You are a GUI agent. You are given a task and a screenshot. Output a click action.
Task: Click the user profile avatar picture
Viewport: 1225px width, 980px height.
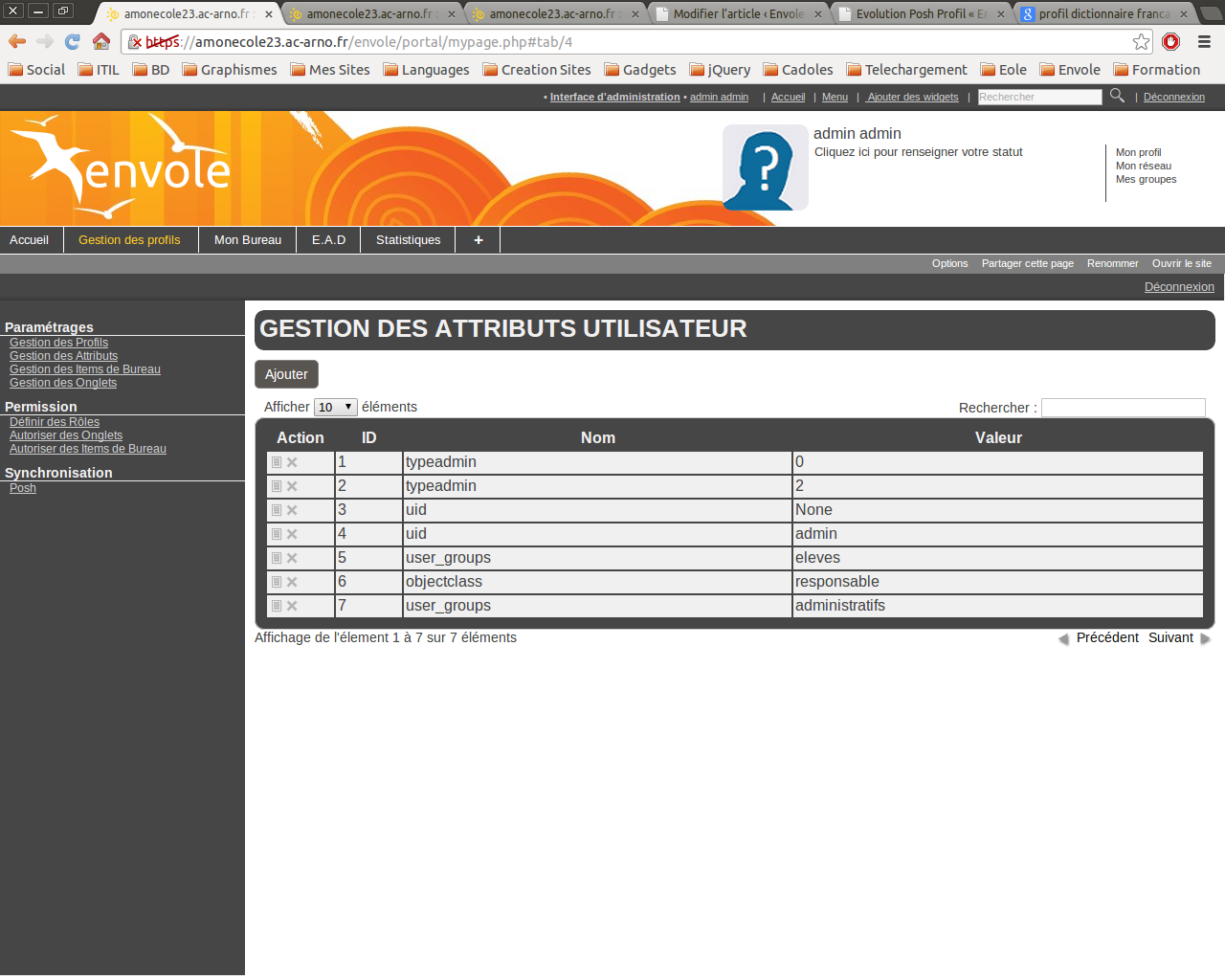tap(765, 167)
